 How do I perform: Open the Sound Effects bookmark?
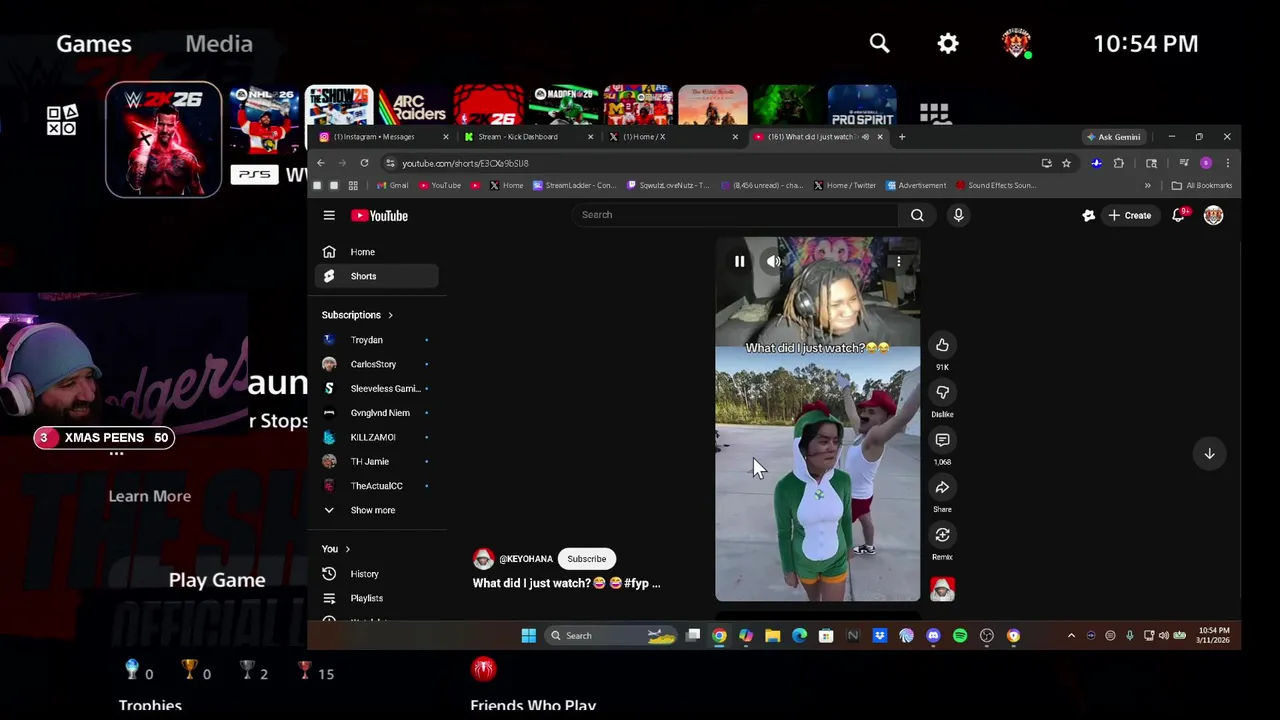click(996, 185)
